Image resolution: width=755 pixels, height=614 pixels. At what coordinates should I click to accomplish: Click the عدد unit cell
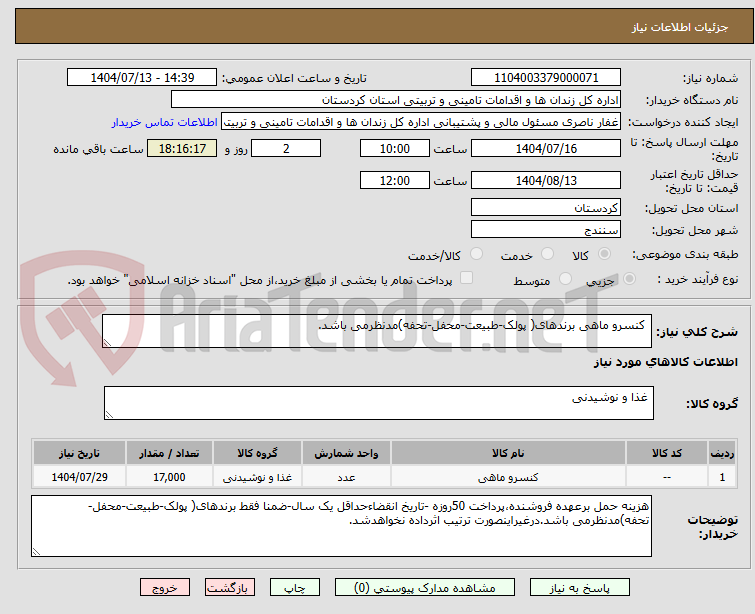[346, 477]
